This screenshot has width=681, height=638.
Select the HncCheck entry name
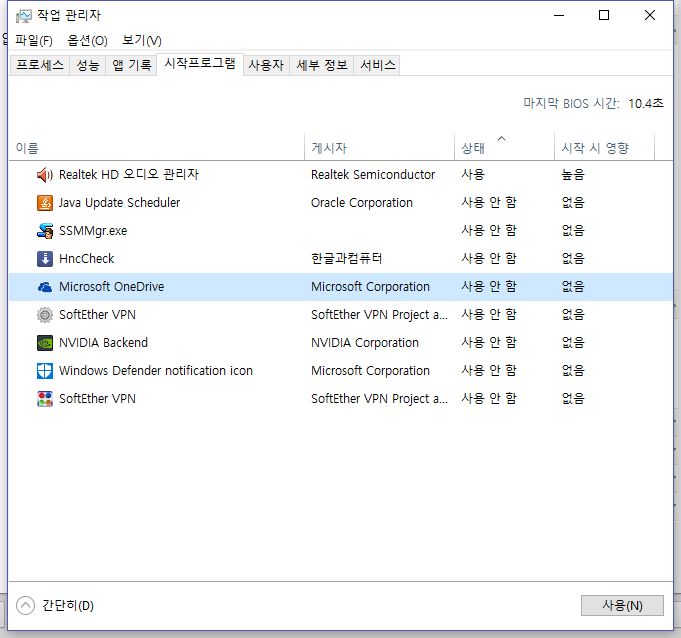tap(86, 259)
